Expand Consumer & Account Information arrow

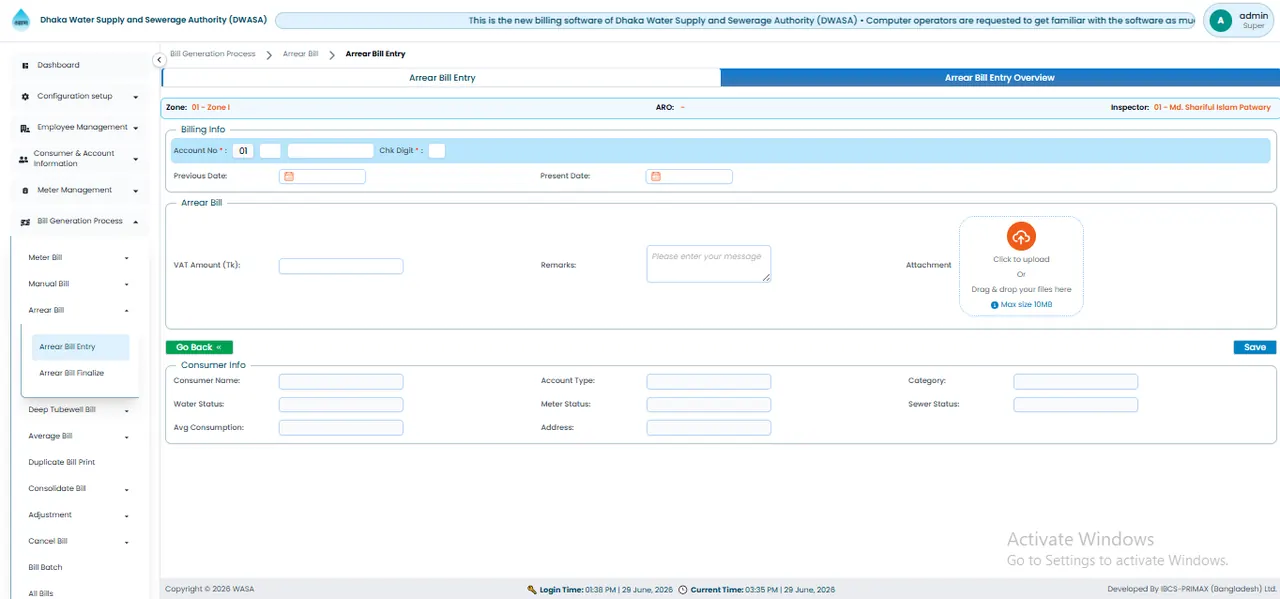point(135,159)
